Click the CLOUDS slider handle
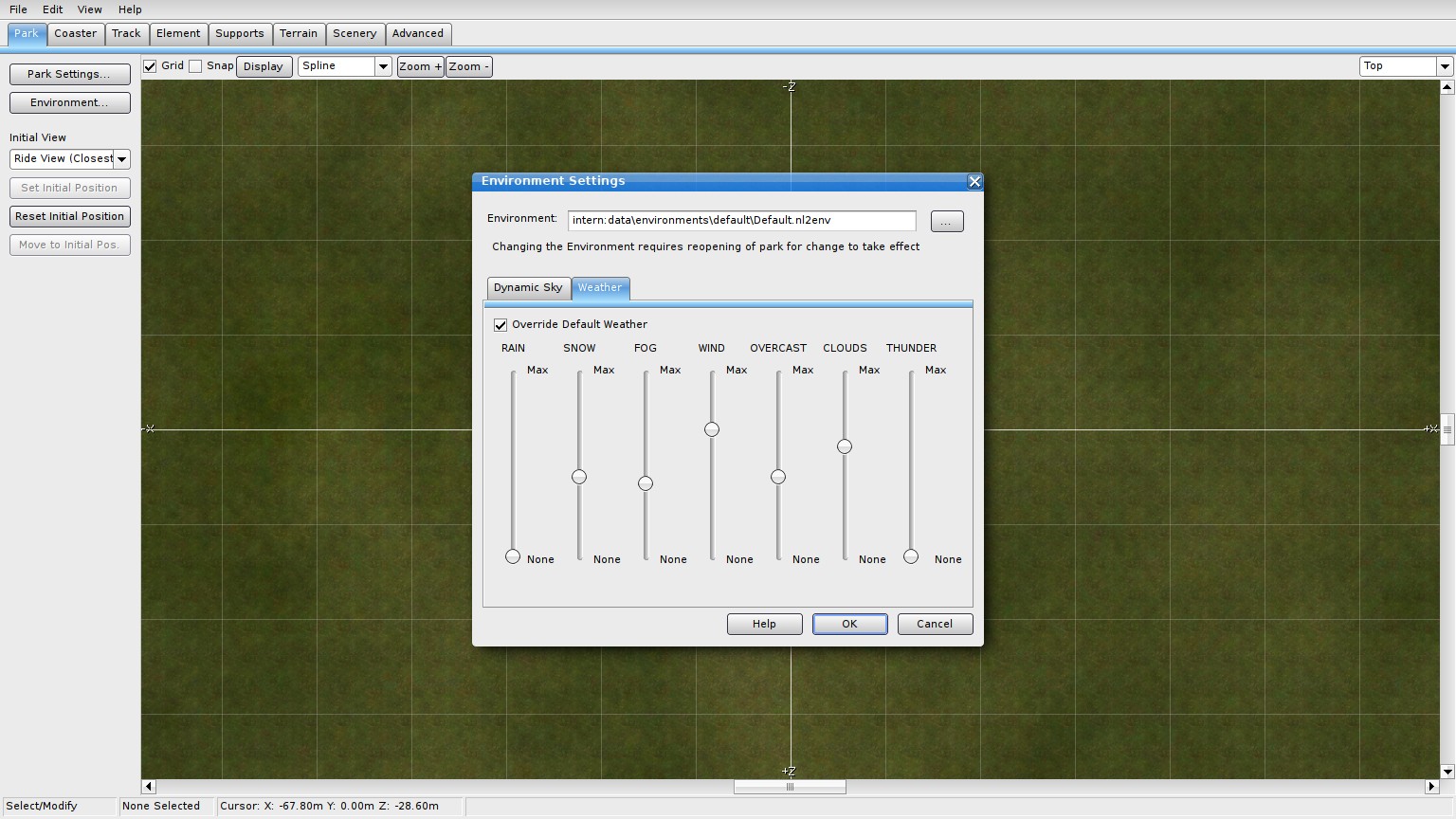The width and height of the screenshot is (1456, 819). pos(845,446)
